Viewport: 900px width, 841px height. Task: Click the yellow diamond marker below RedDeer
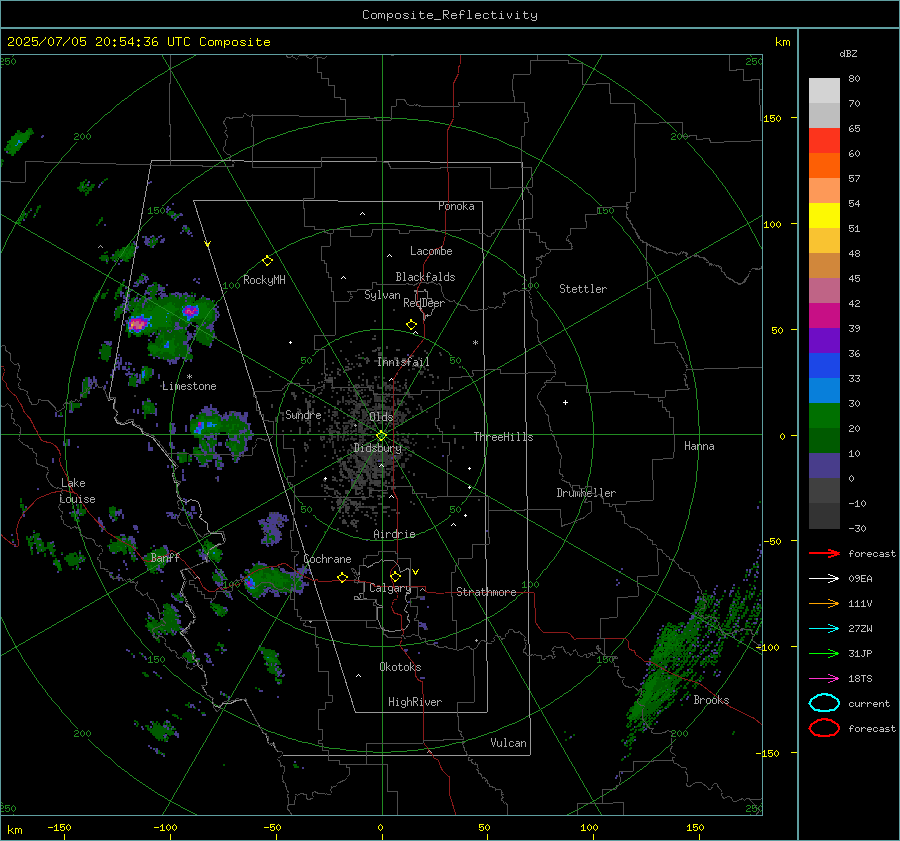pyautogui.click(x=411, y=325)
